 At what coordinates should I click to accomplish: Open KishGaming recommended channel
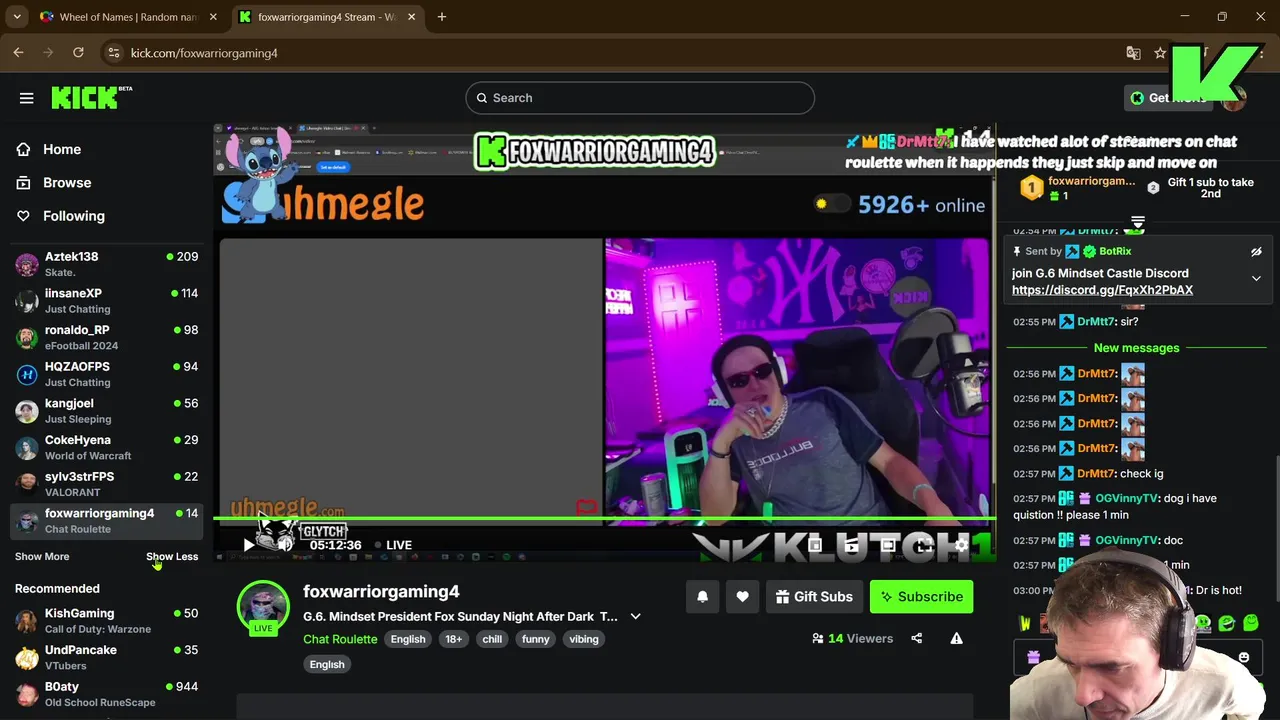pyautogui.click(x=107, y=621)
